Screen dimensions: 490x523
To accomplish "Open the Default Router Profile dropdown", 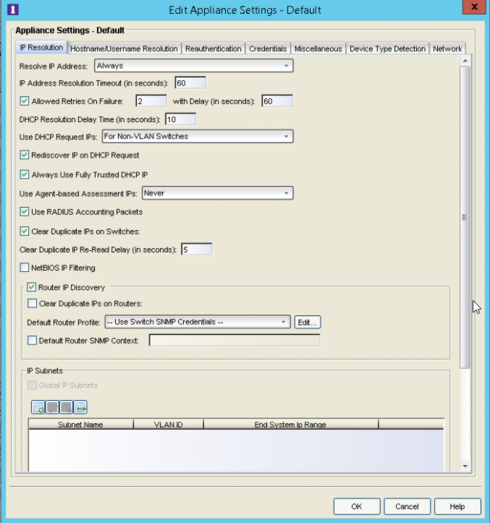I will tap(197, 322).
